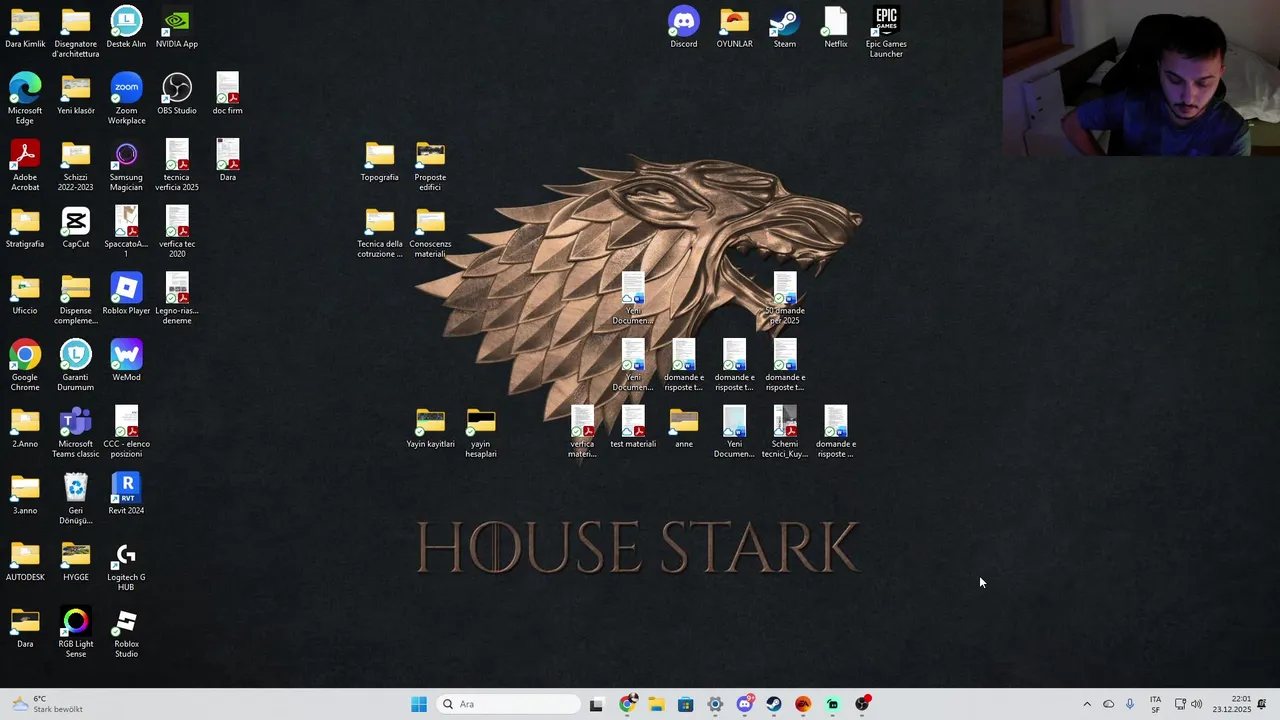Open the AUTODESK folder
Image resolution: width=1280 pixels, height=720 pixels.
(x=25, y=561)
